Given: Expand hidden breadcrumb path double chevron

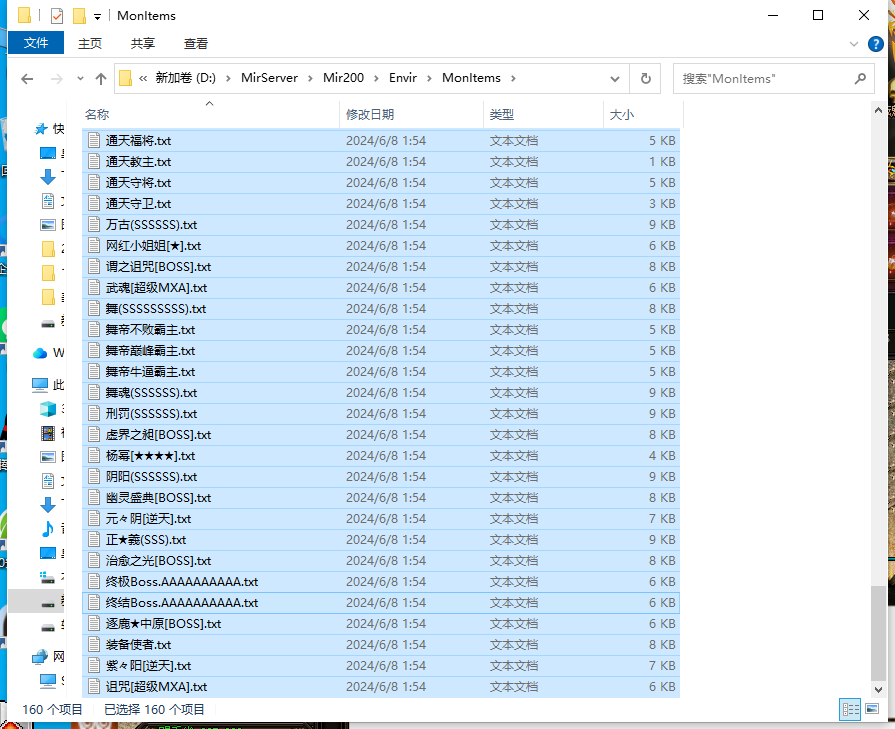Looking at the screenshot, I should click(x=143, y=78).
